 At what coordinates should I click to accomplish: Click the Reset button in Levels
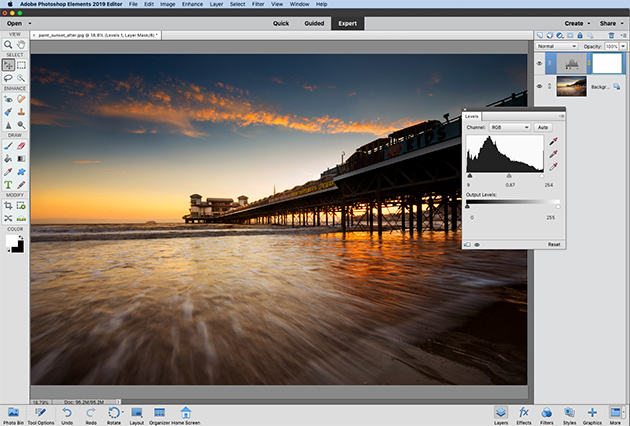point(554,244)
